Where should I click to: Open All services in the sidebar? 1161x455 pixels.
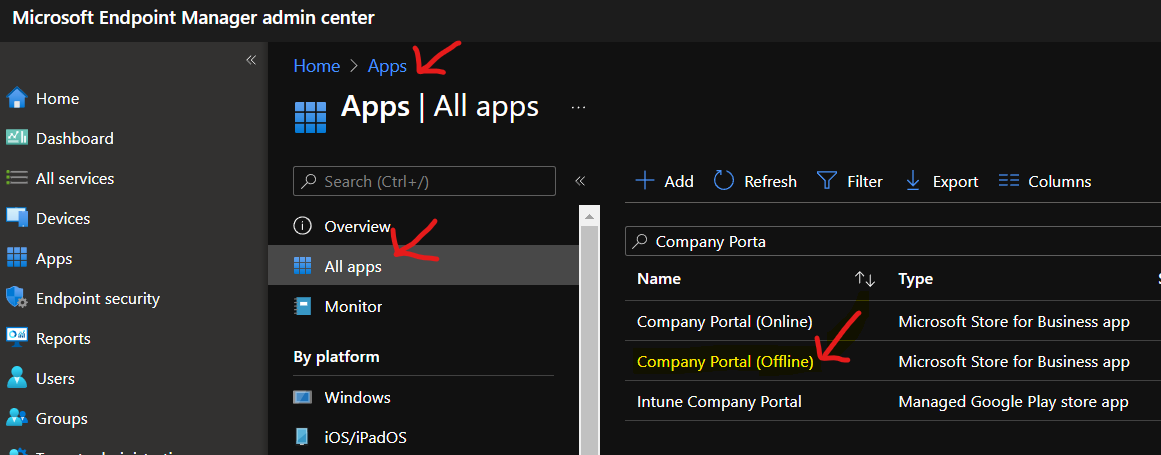coord(75,178)
